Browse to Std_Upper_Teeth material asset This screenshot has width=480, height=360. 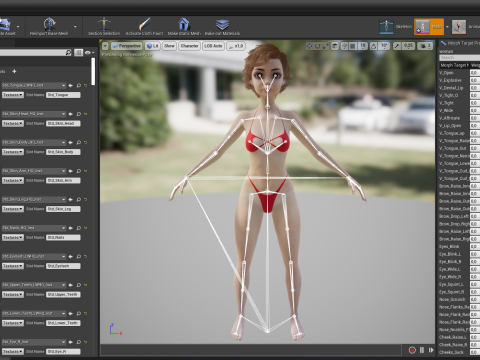[x=79, y=285]
